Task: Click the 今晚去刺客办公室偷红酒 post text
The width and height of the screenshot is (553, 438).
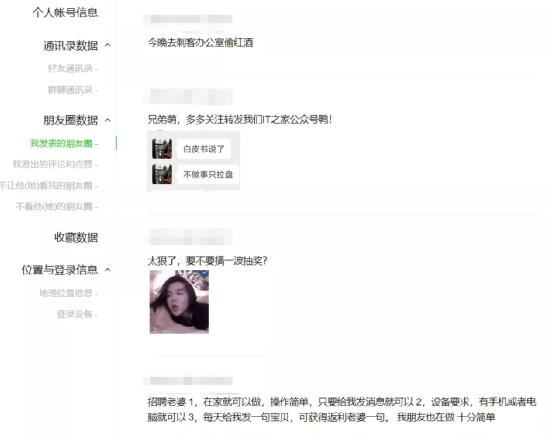Action: click(x=200, y=43)
